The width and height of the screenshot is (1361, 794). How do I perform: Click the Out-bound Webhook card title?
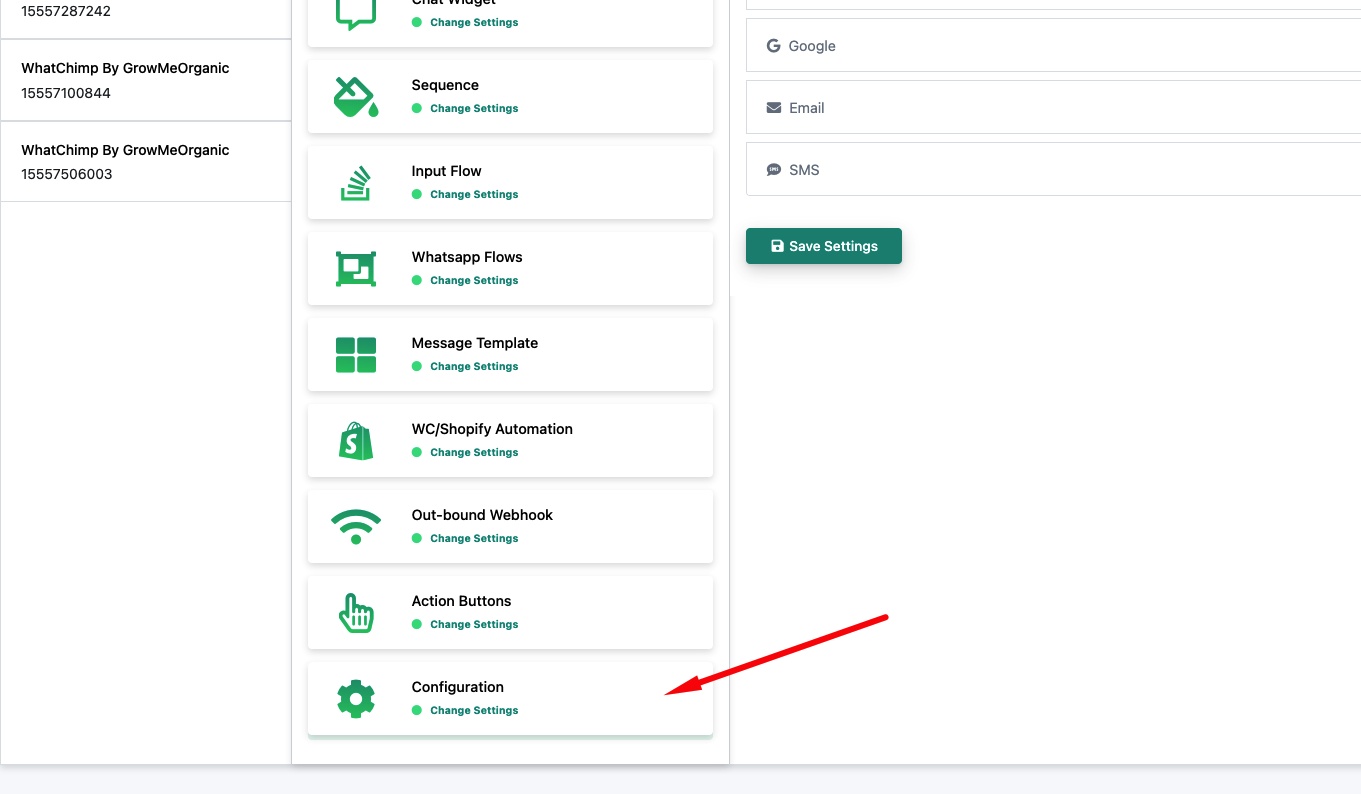482,515
